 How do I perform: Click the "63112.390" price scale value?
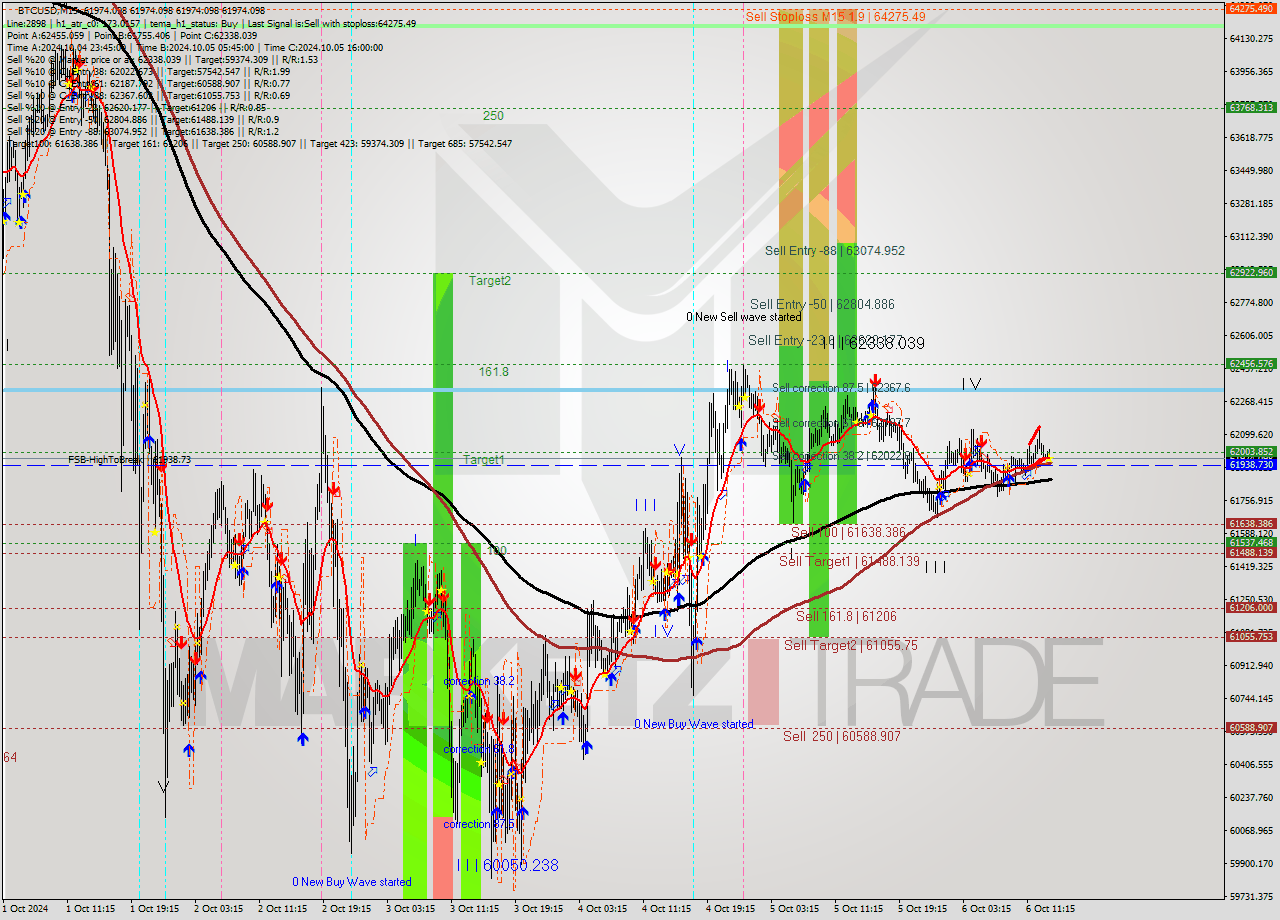tap(1251, 237)
